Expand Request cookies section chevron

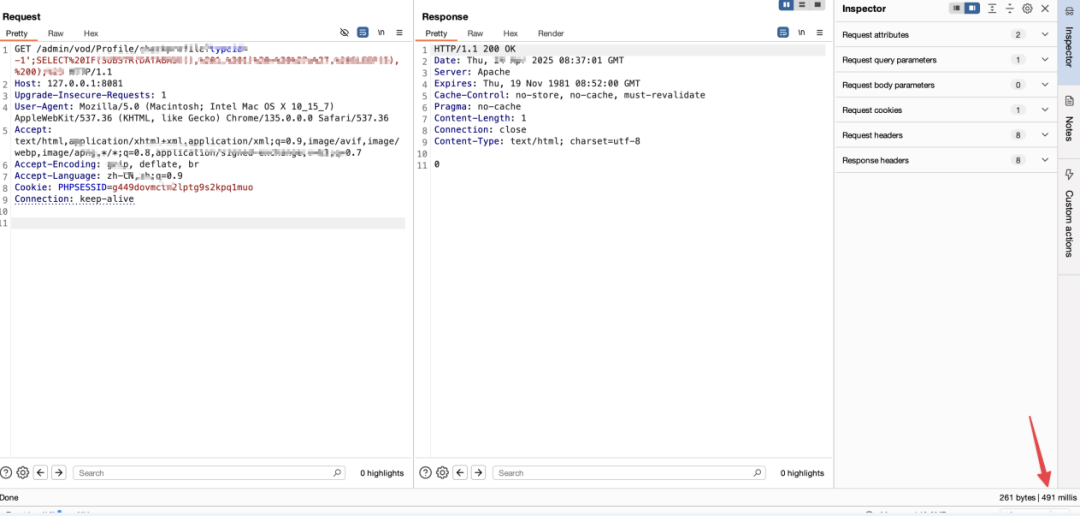coord(1045,110)
